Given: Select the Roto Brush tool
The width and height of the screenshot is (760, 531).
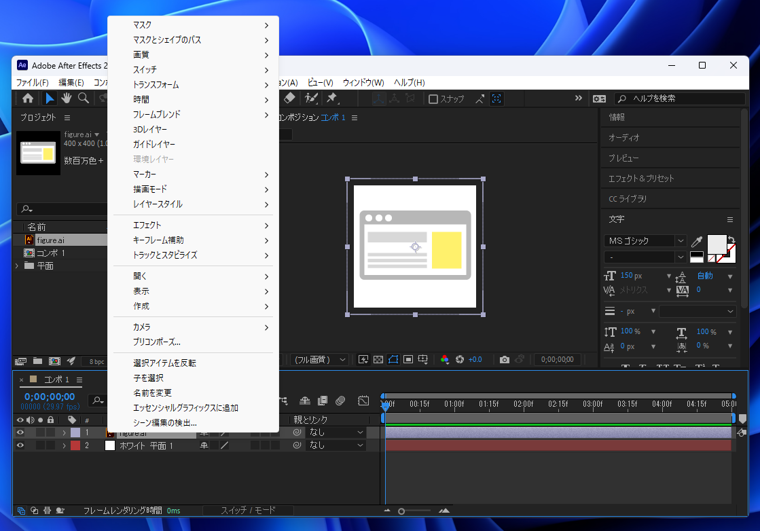Looking at the screenshot, I should coord(311,98).
